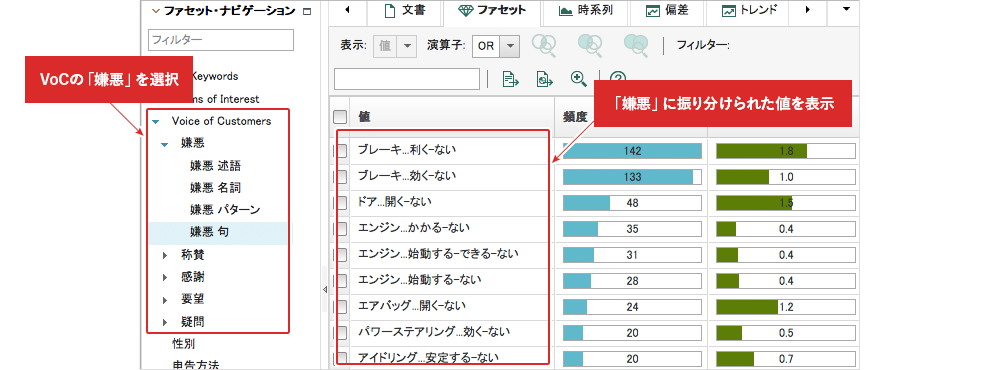
Task: Check the ドア...開く-ない row checkbox
Action: click(342, 203)
